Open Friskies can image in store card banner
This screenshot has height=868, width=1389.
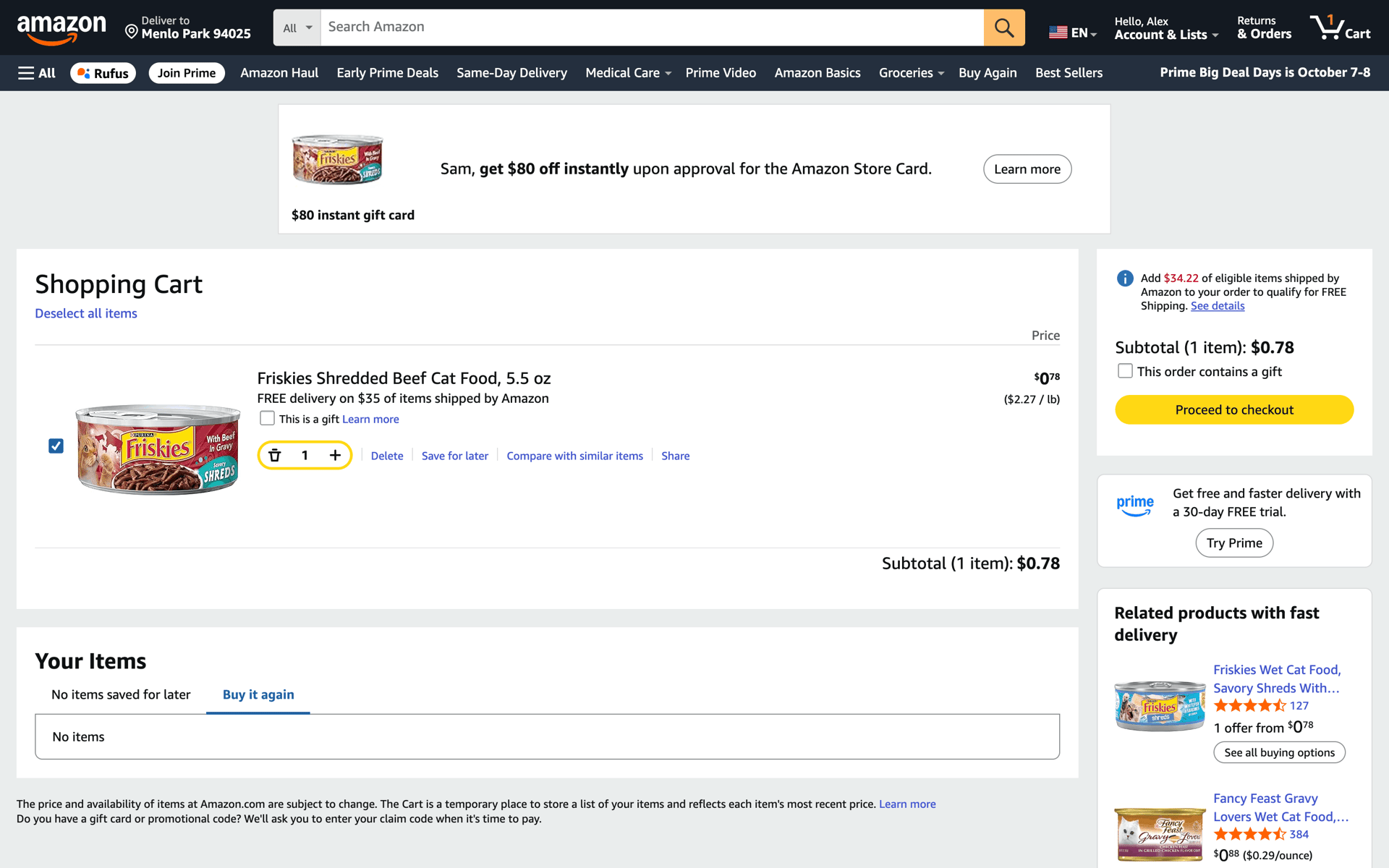point(338,159)
